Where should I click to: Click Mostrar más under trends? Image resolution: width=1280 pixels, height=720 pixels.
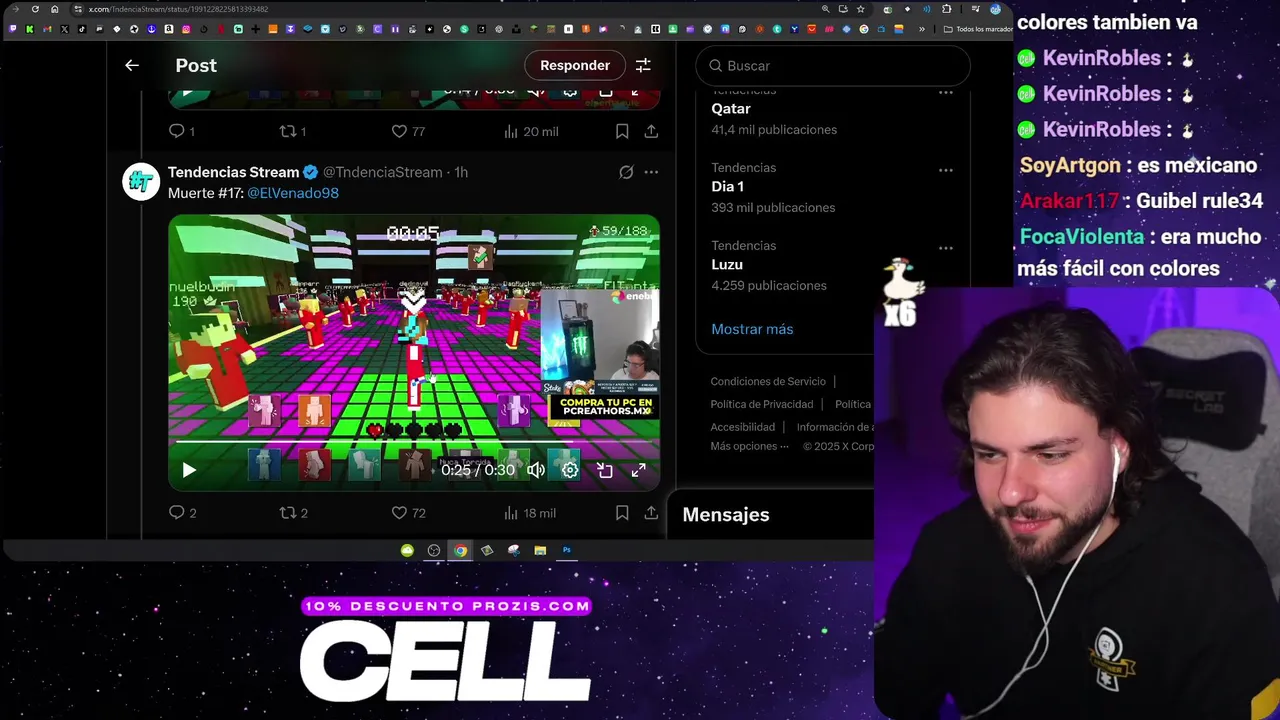point(752,329)
